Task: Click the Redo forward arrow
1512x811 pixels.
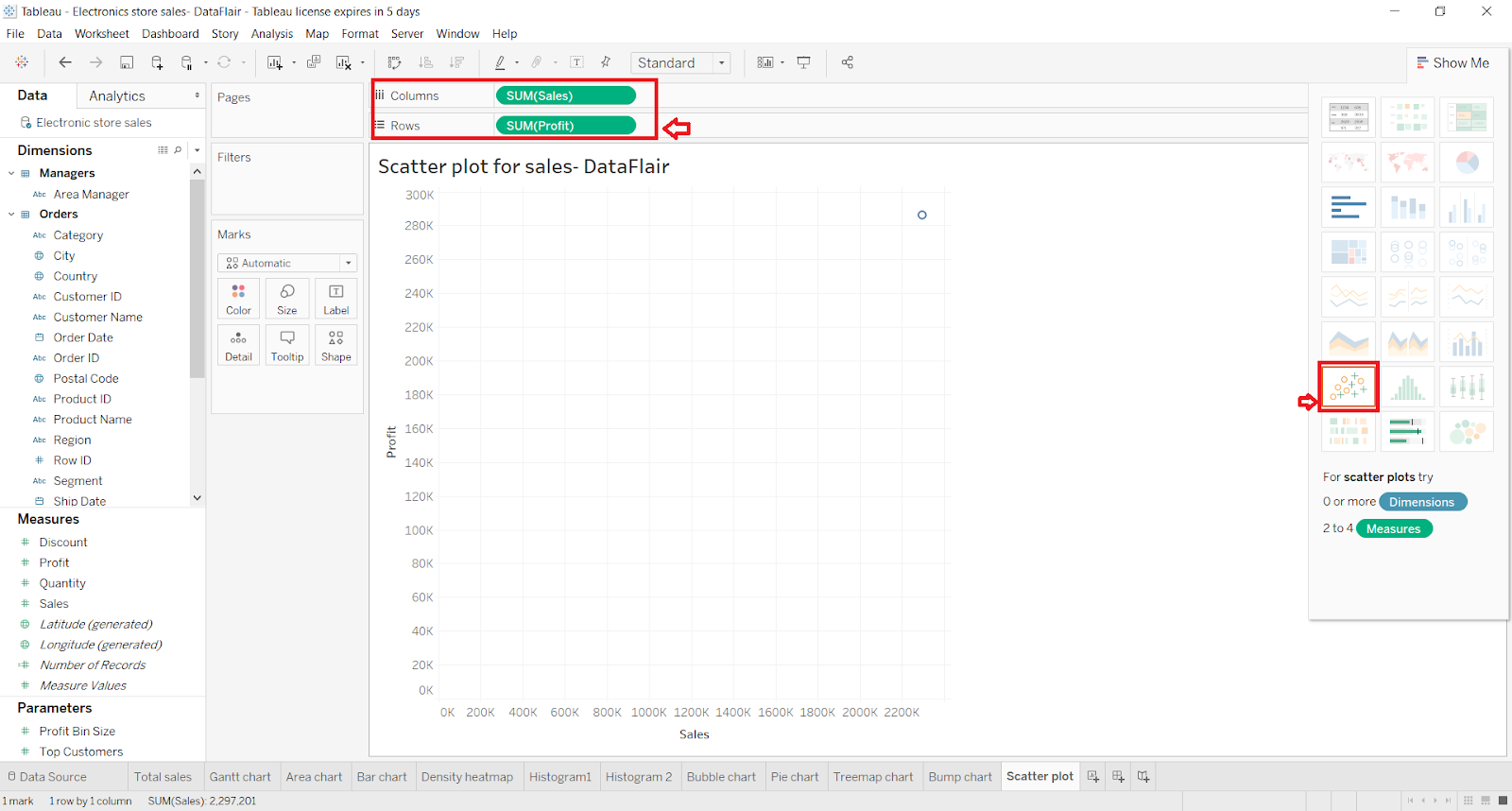Action: point(95,62)
